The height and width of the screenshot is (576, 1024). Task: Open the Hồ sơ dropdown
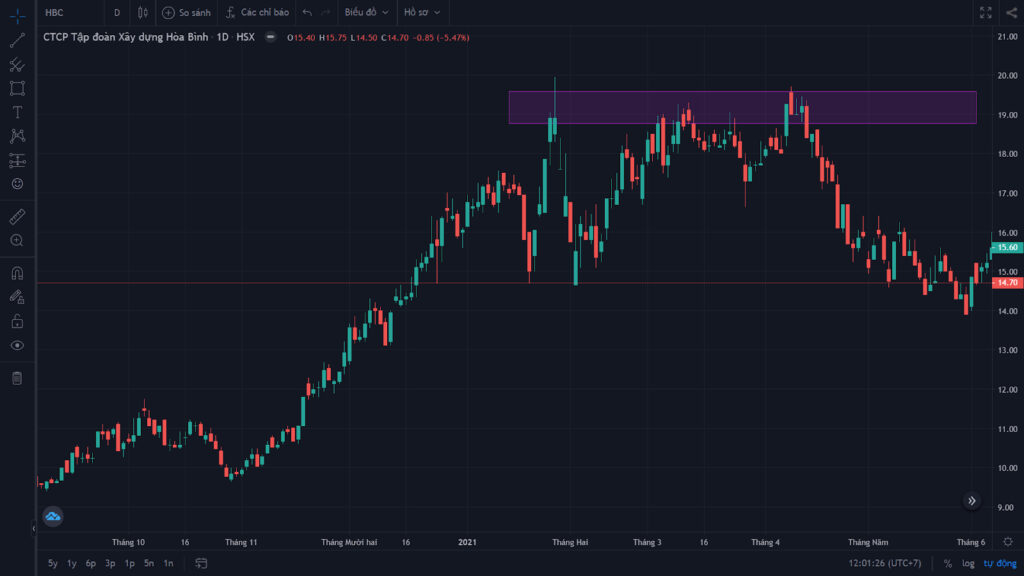[422, 12]
